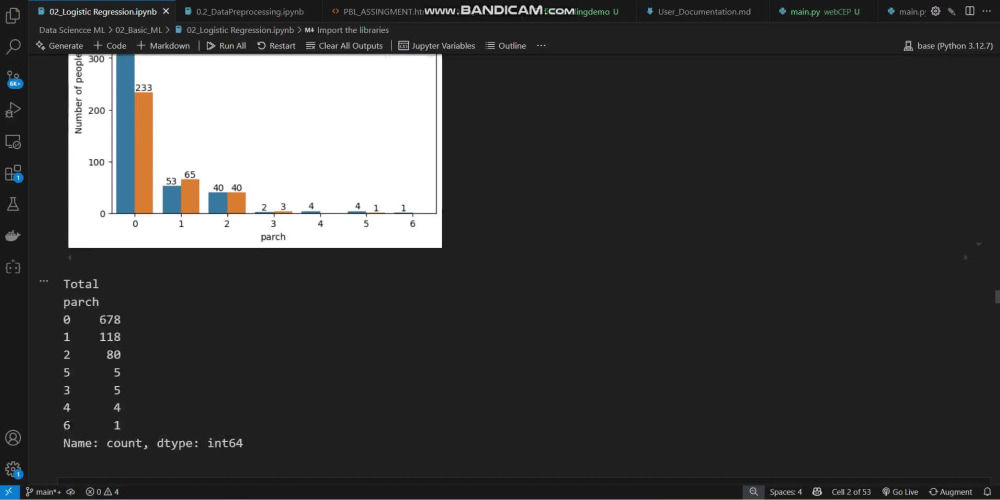Add a new Code cell
Image resolution: width=1000 pixels, height=500 pixels.
110,46
